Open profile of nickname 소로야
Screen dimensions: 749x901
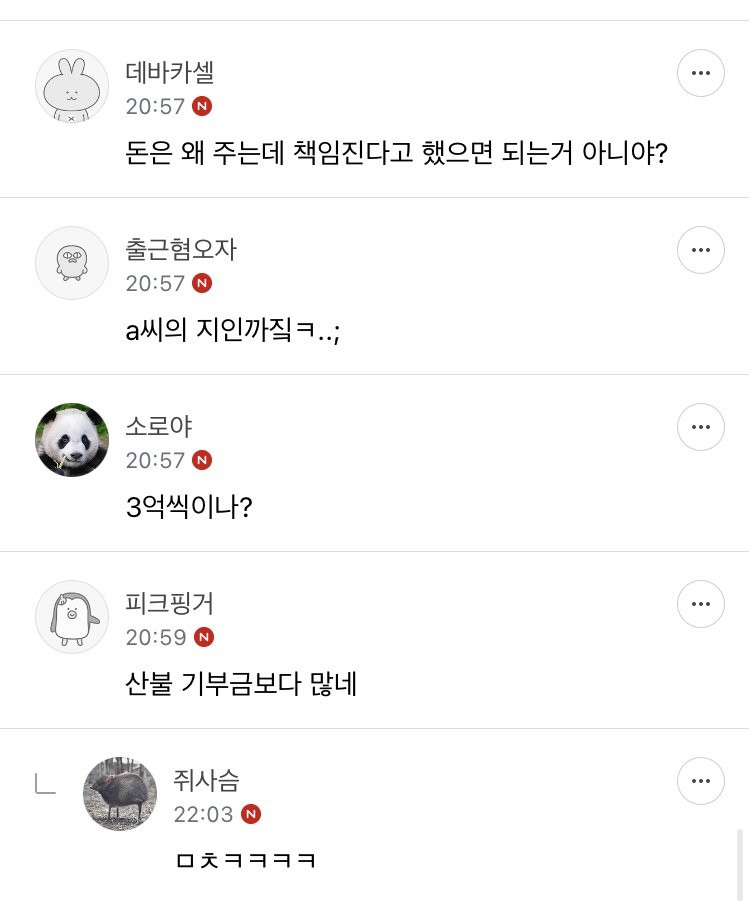[x=159, y=427]
